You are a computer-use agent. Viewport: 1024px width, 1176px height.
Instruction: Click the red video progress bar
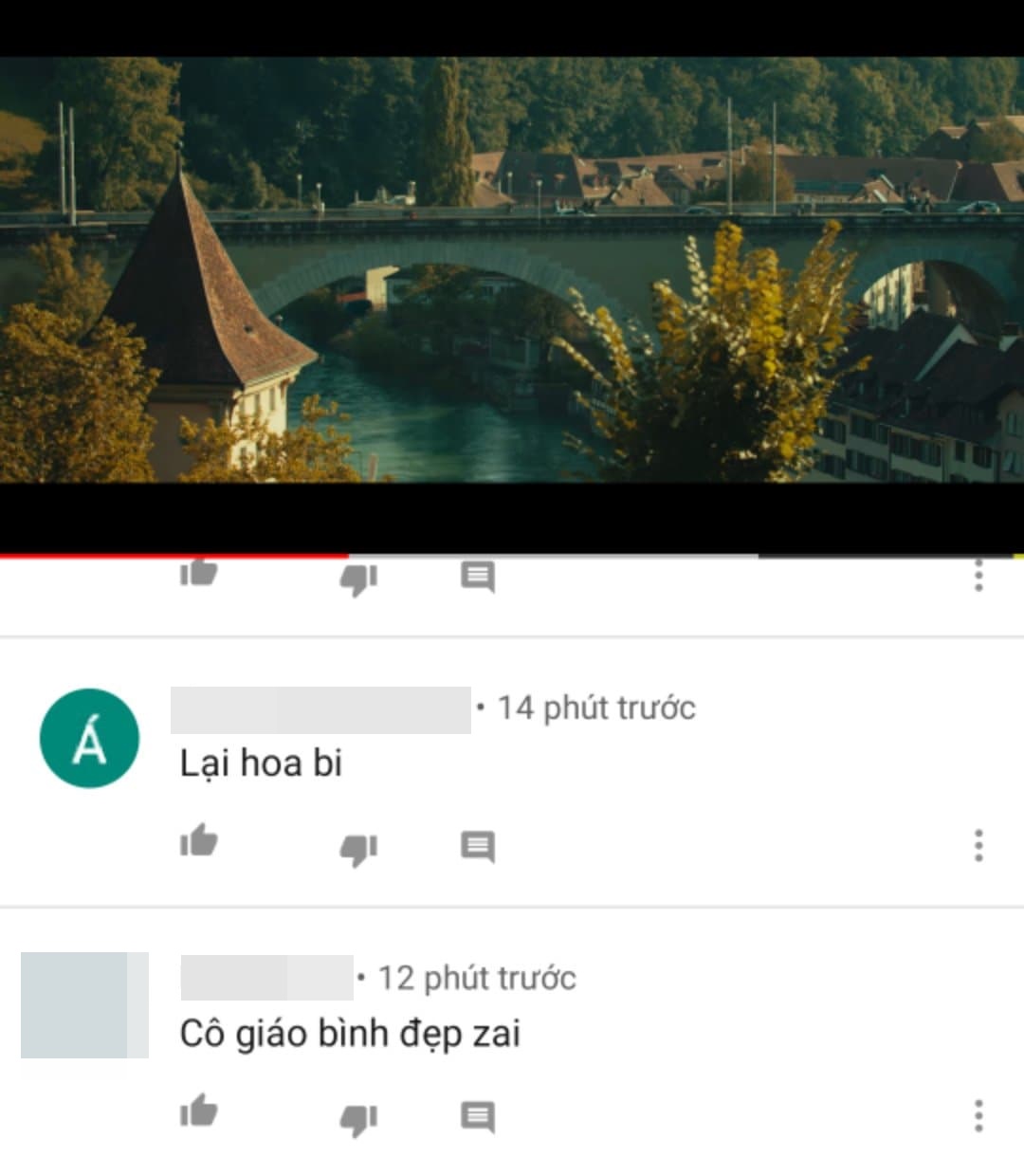[x=174, y=555]
